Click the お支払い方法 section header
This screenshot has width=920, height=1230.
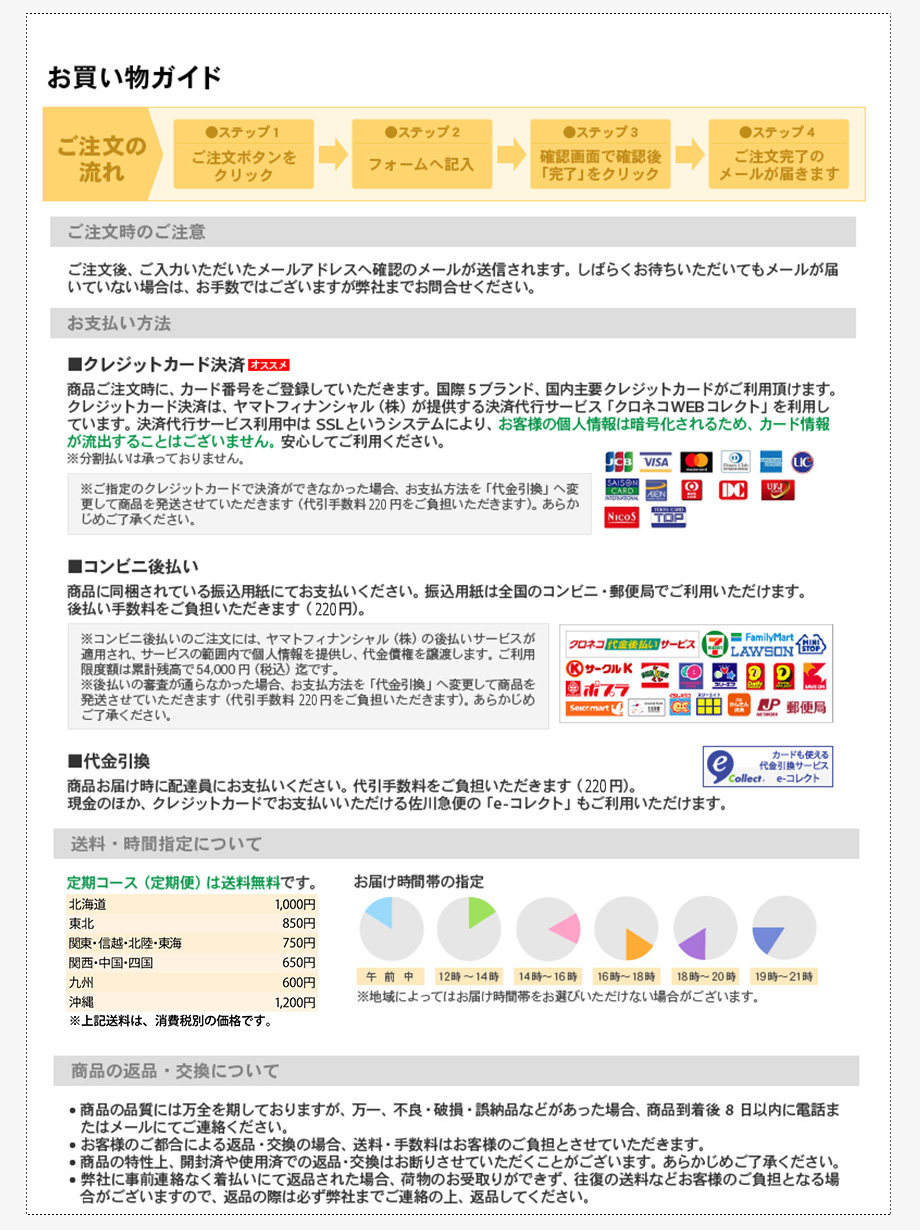pos(453,323)
